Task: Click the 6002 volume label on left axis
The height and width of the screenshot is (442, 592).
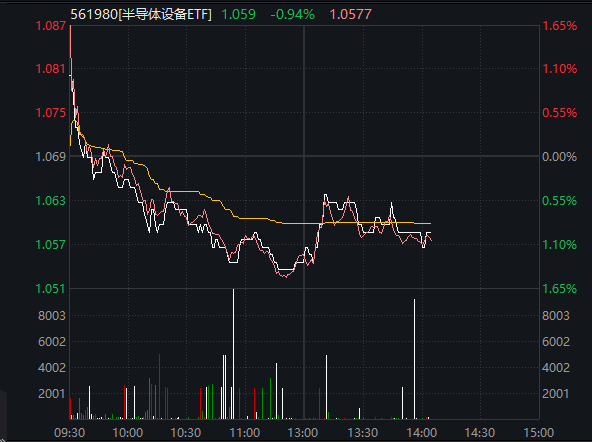Action: pos(52,342)
